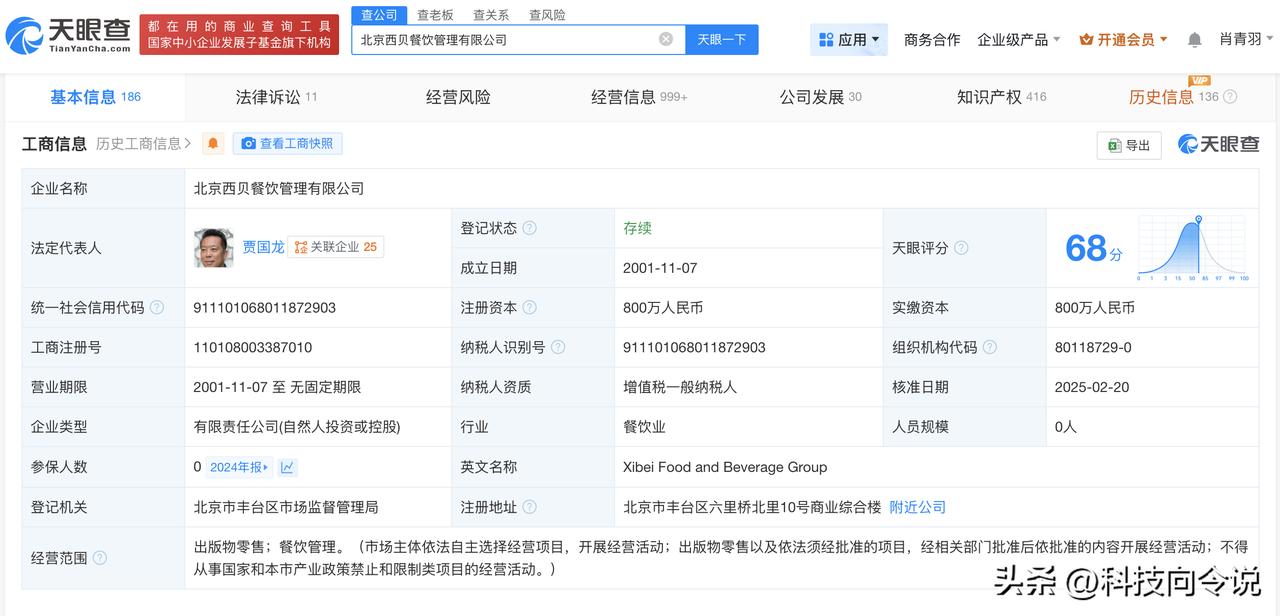The width and height of the screenshot is (1280, 616).
Task: Click the help icon next to 天眼评分
Action: 961,248
